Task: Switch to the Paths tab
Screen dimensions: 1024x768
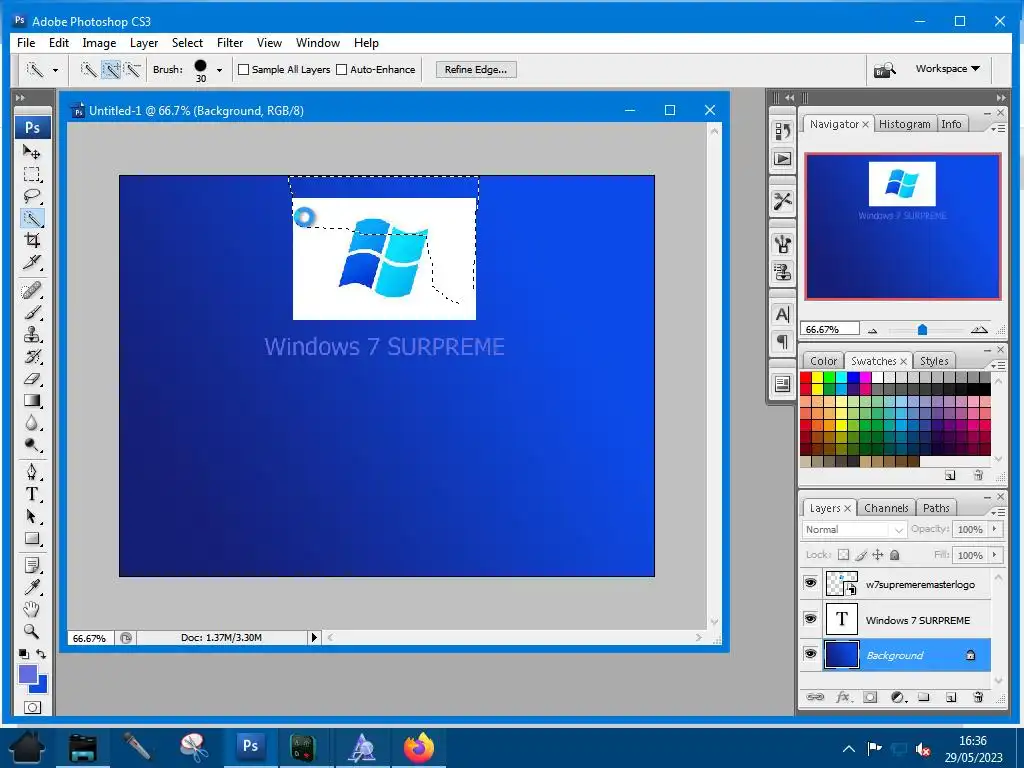Action: pos(936,508)
